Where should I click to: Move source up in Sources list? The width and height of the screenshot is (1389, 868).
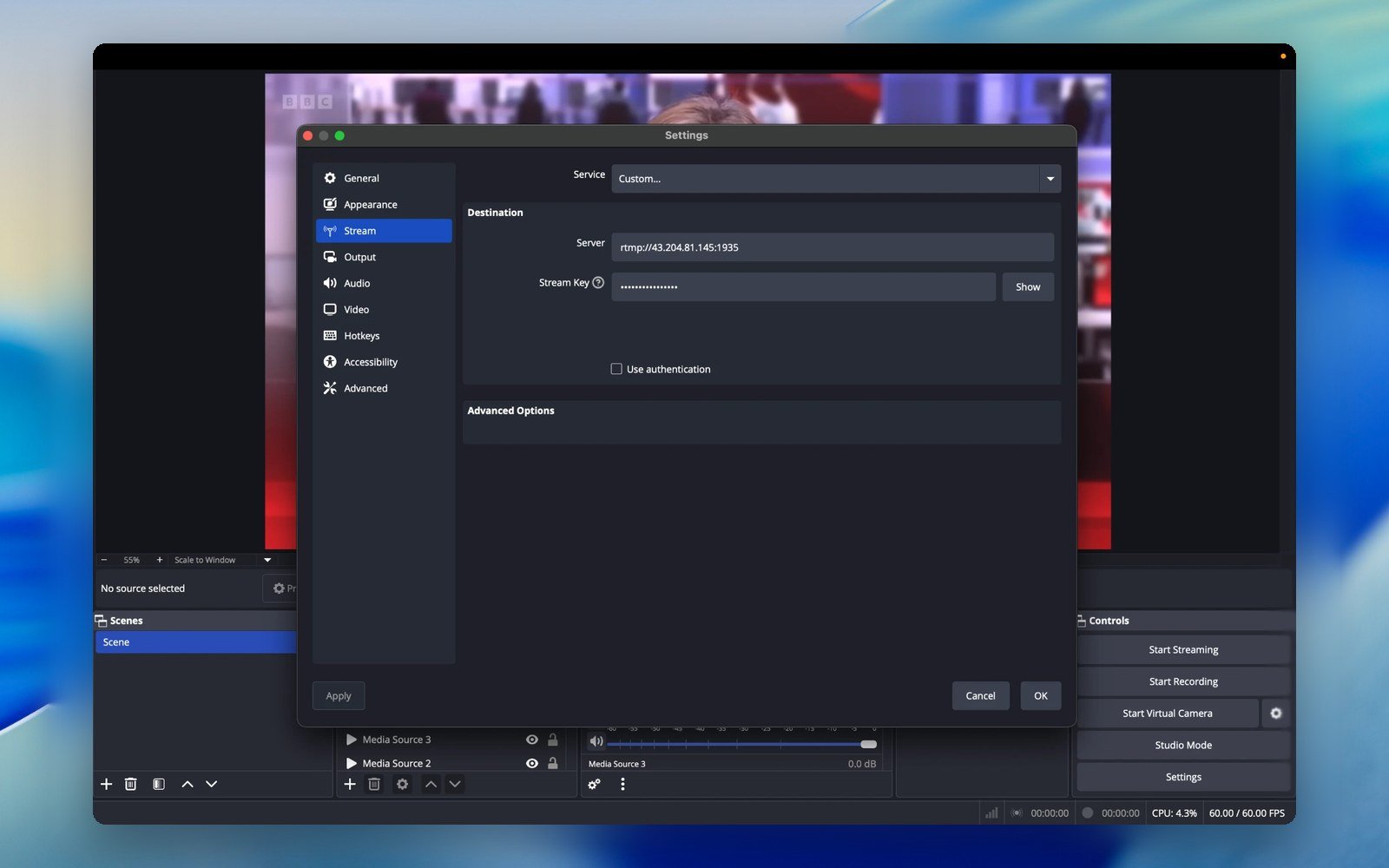click(431, 784)
